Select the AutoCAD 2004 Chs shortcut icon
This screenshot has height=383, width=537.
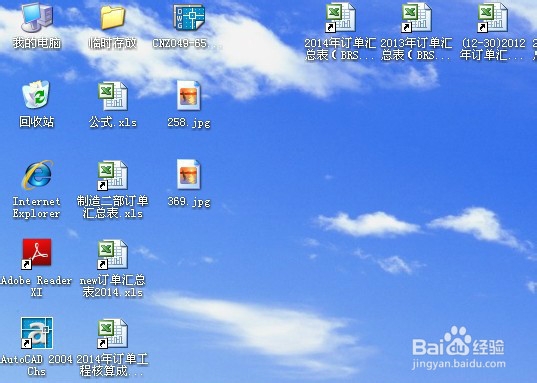tap(37, 333)
